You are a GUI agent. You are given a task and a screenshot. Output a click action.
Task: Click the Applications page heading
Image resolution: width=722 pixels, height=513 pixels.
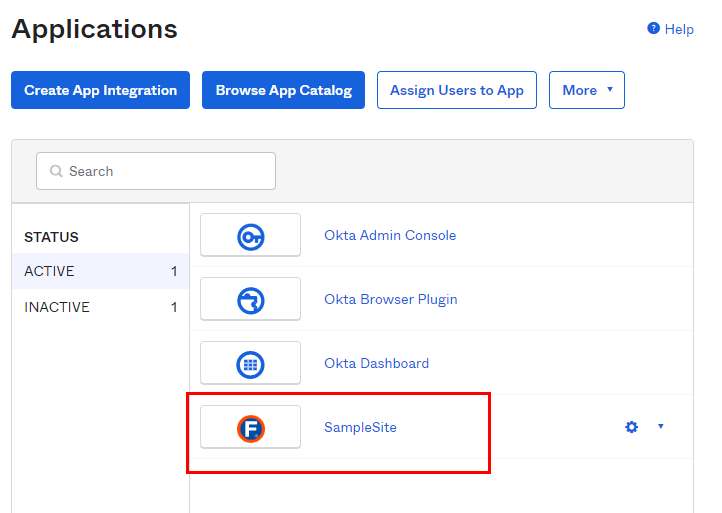94,29
